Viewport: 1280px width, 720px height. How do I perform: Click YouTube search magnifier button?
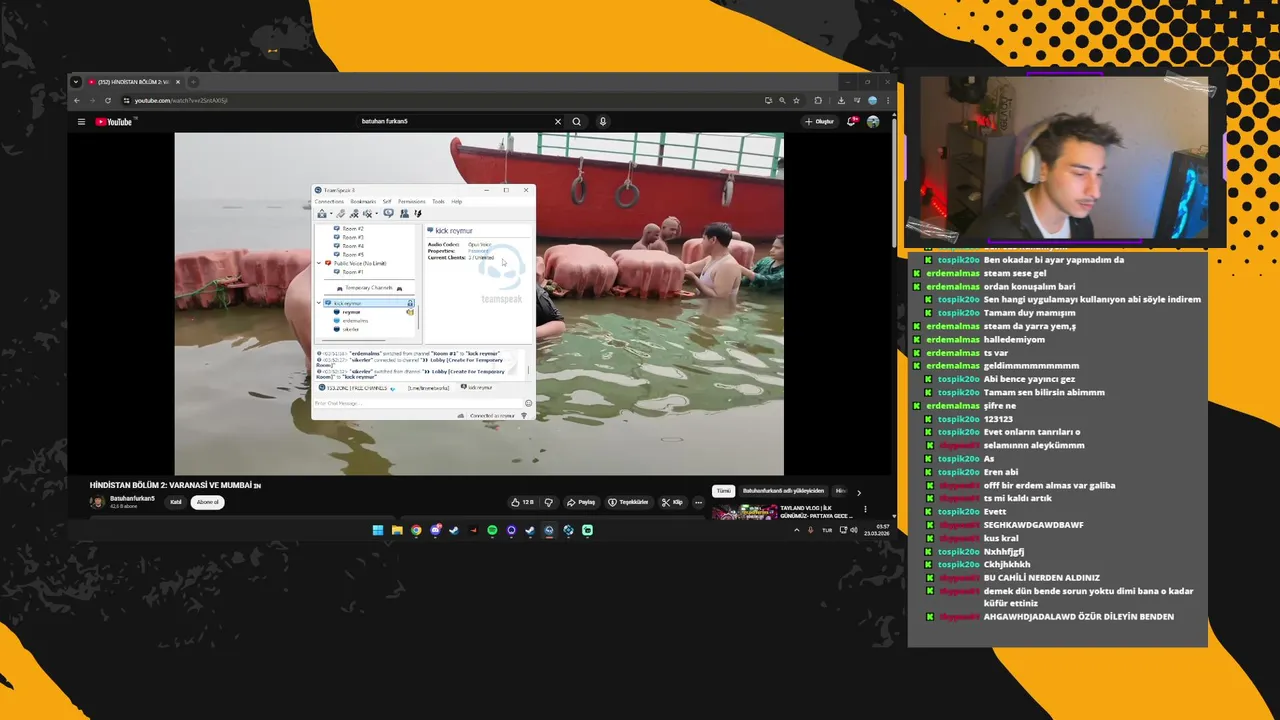point(576,122)
